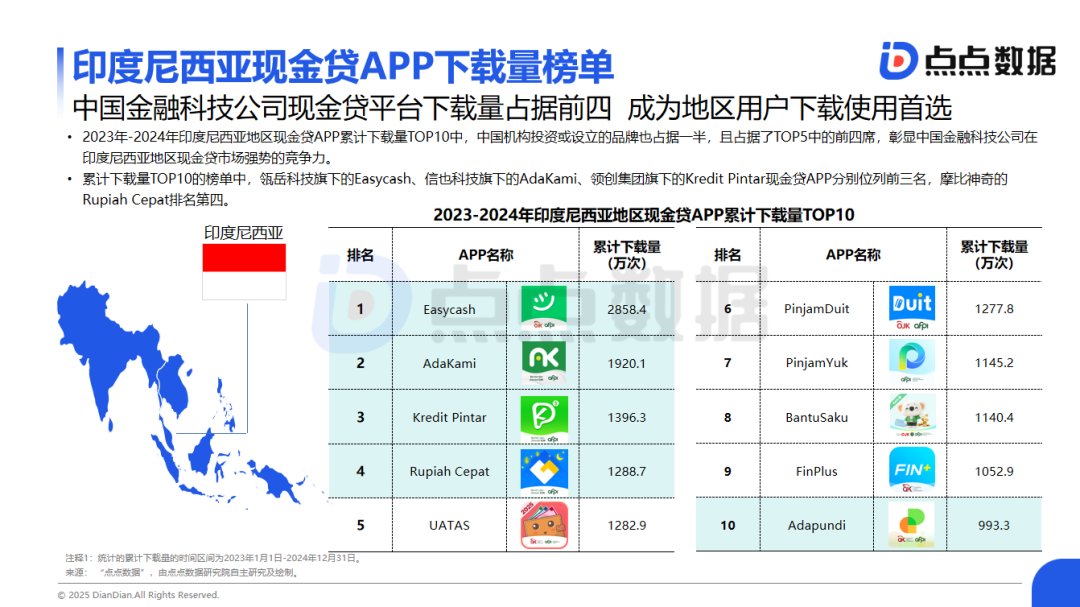Click rank number 10 in the table
This screenshot has height=607, width=1080.
point(727,525)
